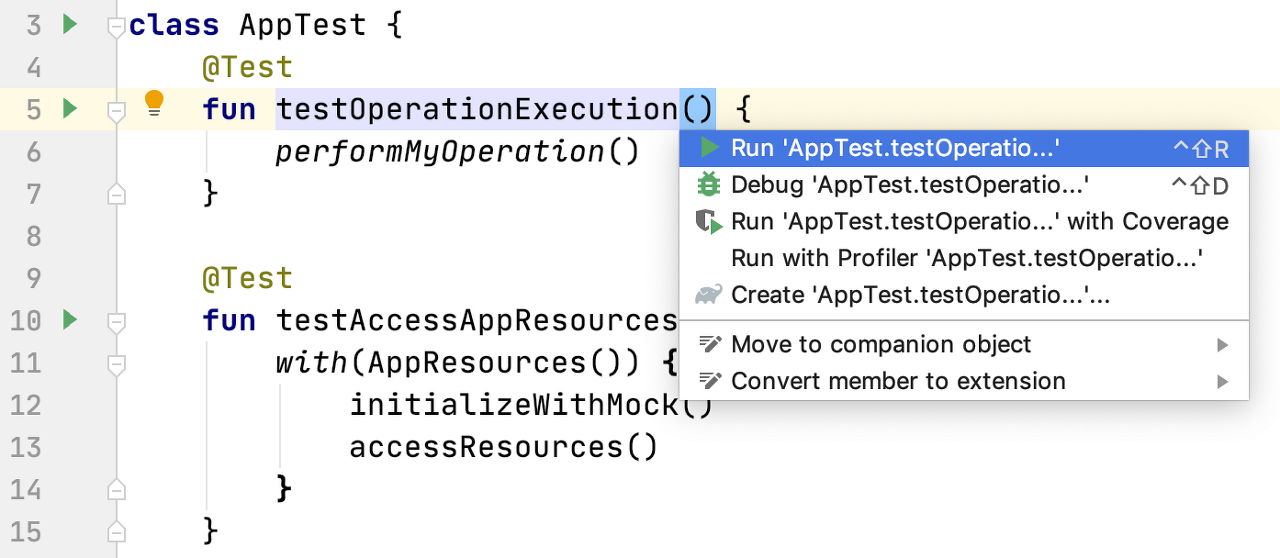Expand the Move to companion object submenu arrow
This screenshot has height=558, width=1280.
coord(1222,345)
